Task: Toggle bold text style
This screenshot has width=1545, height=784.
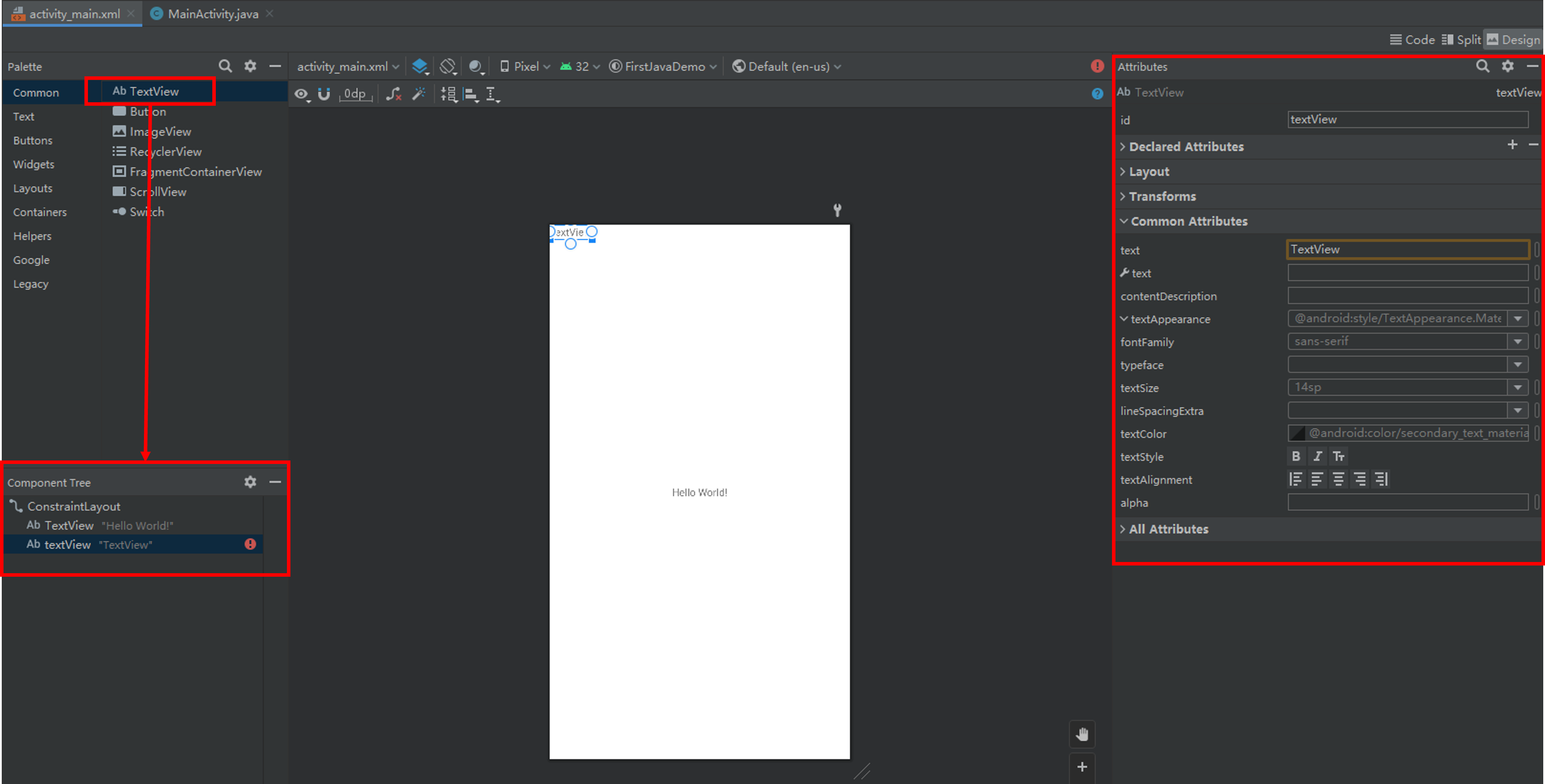Action: click(1296, 456)
